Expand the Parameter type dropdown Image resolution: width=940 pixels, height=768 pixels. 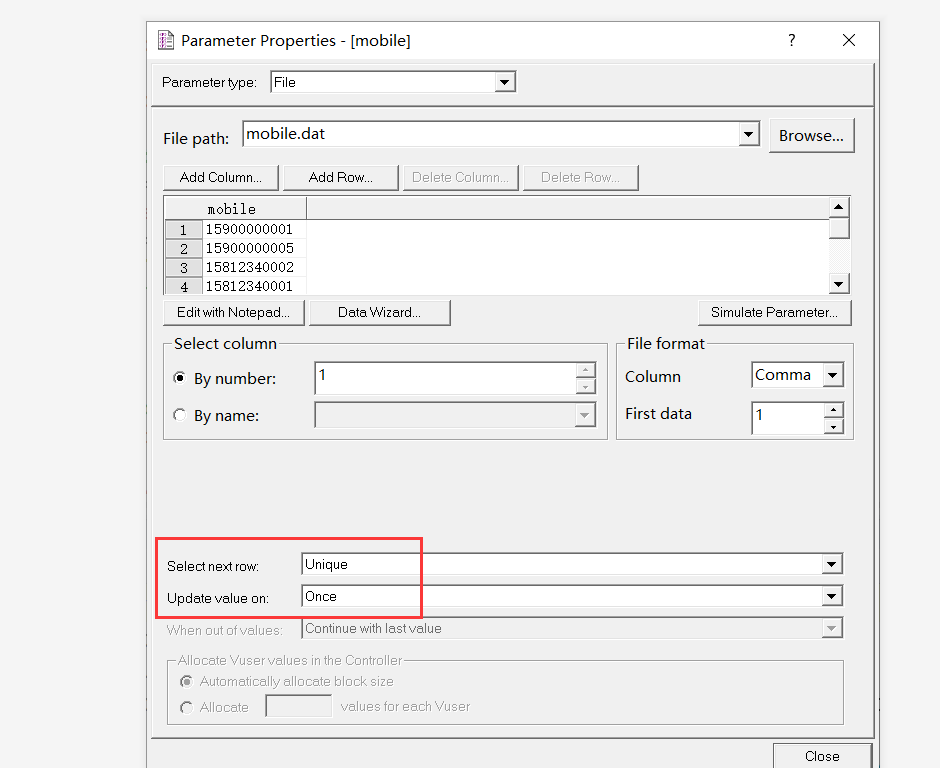[x=505, y=82]
